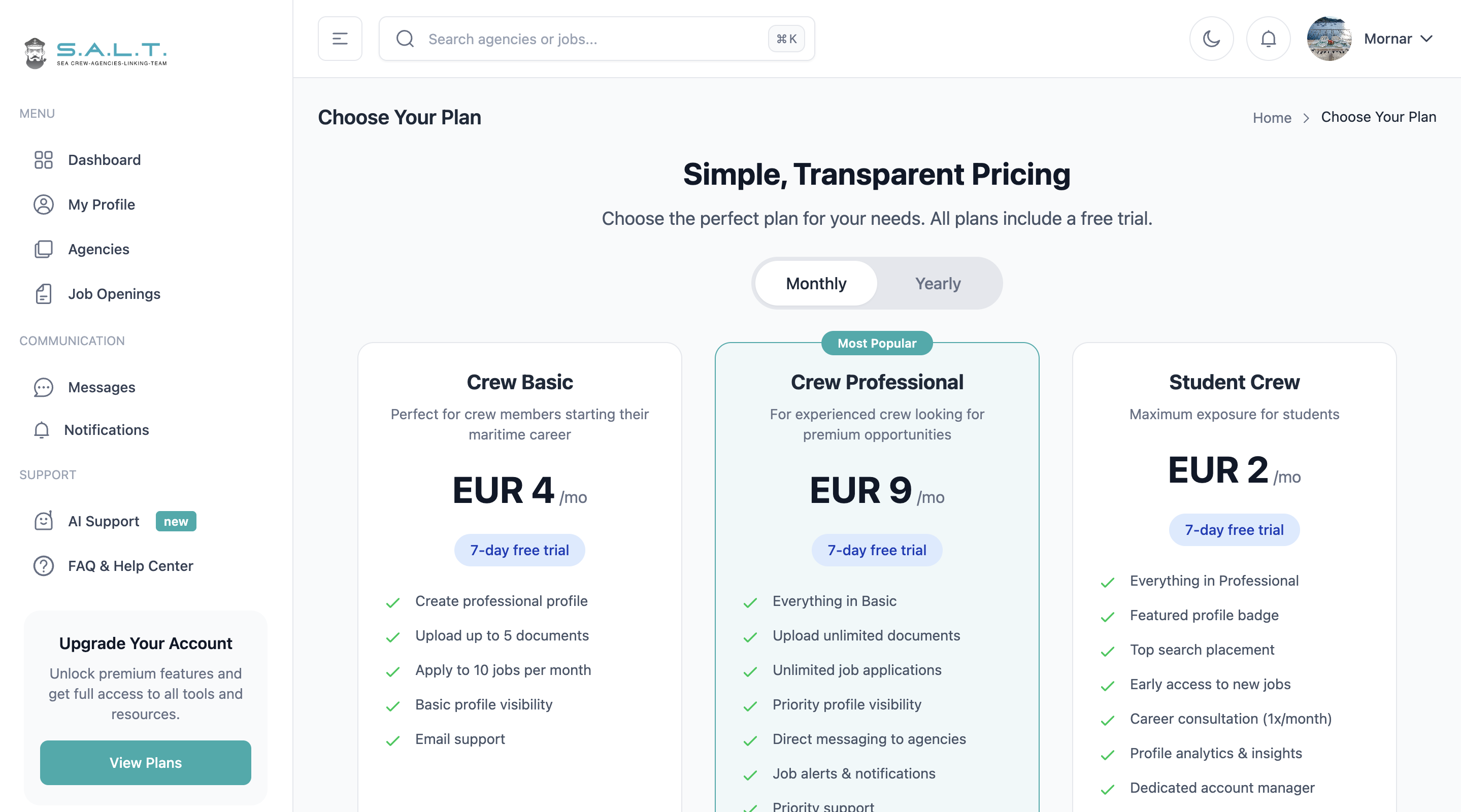Viewport: 1461px width, 812px height.
Task: Check Notifications from the sidebar
Action: pos(107,430)
